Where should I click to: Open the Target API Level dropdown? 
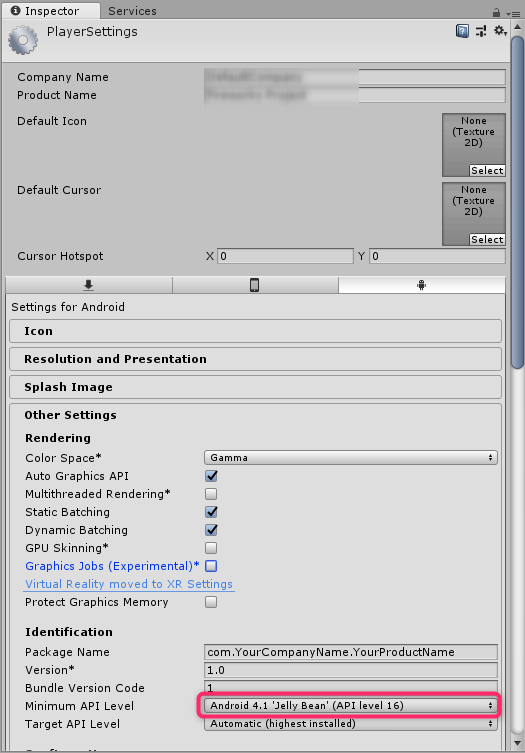pos(351,724)
